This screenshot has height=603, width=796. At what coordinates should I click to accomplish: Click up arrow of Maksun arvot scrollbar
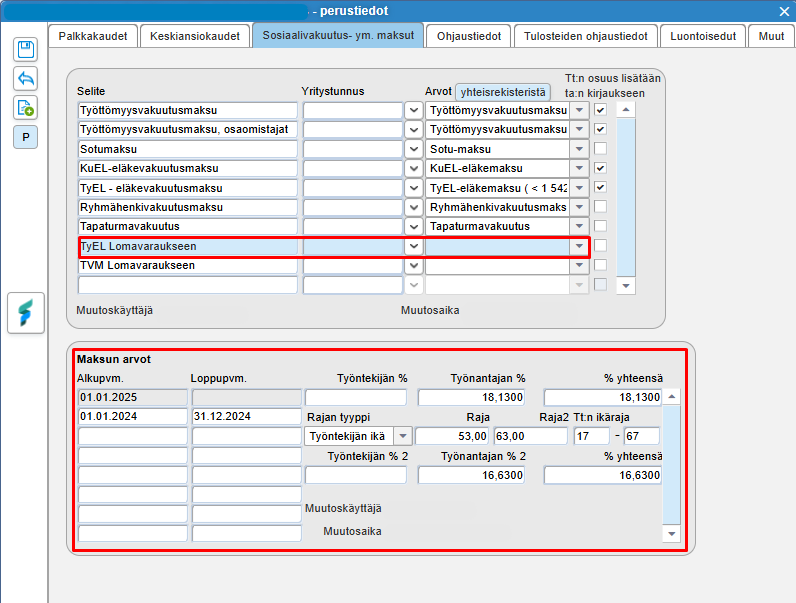[672, 396]
